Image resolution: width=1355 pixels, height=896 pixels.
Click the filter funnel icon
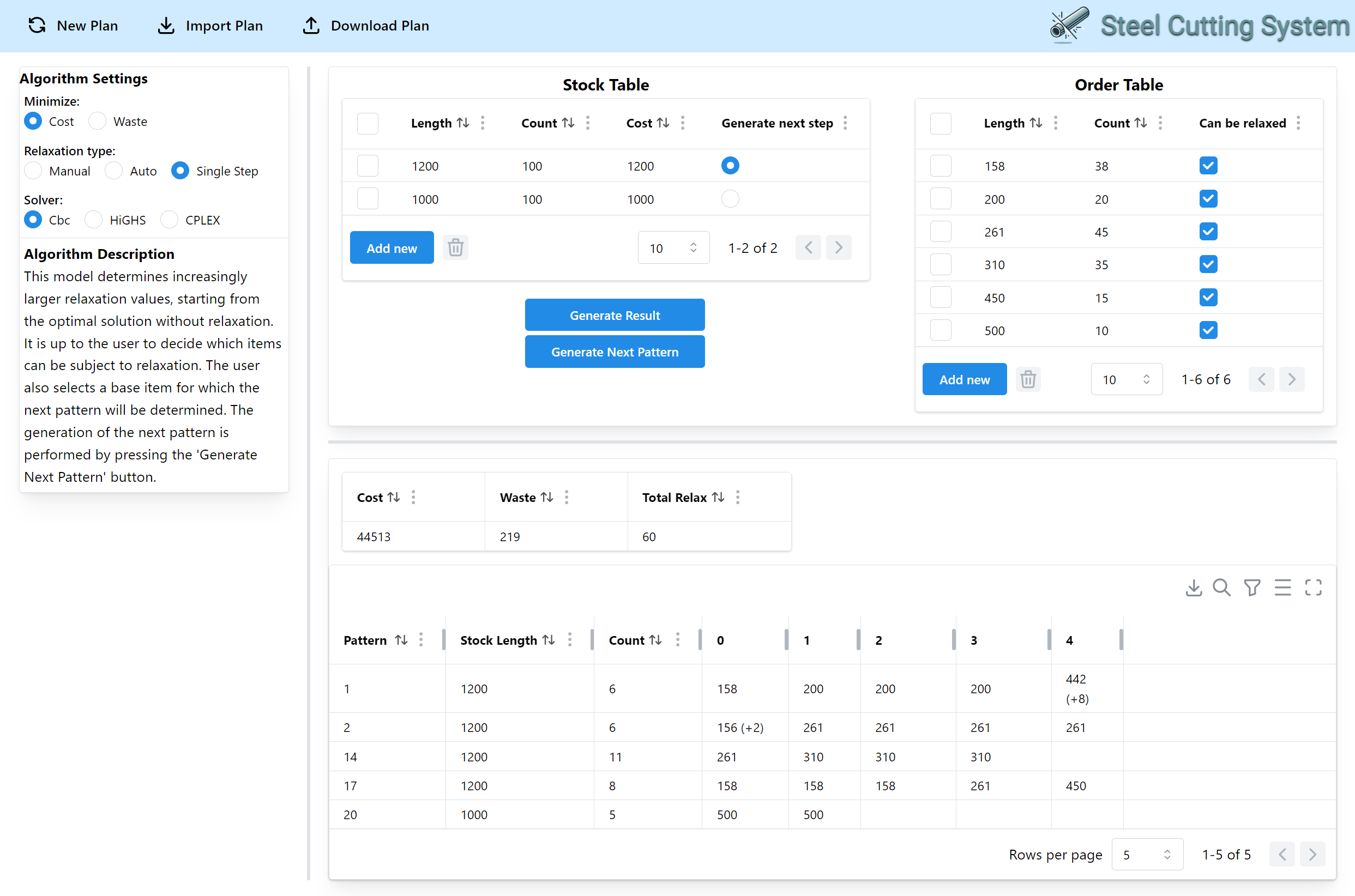1251,588
